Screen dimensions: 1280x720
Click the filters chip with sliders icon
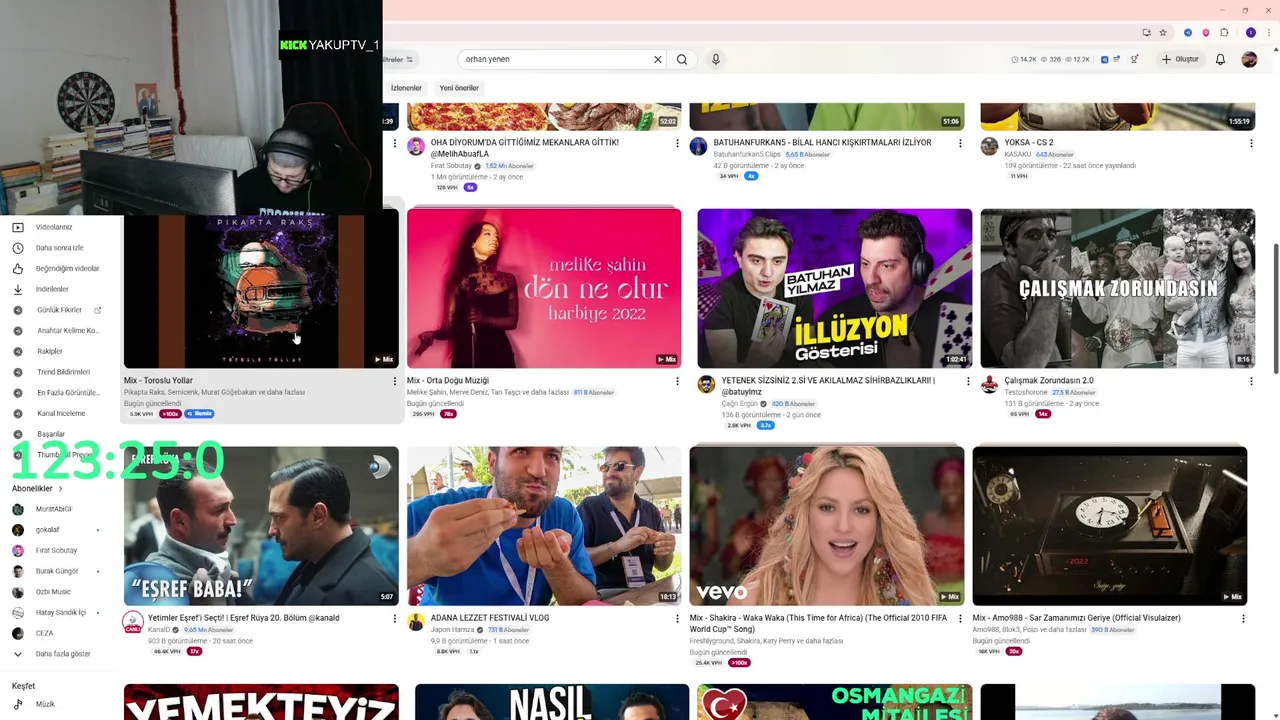(x=400, y=59)
